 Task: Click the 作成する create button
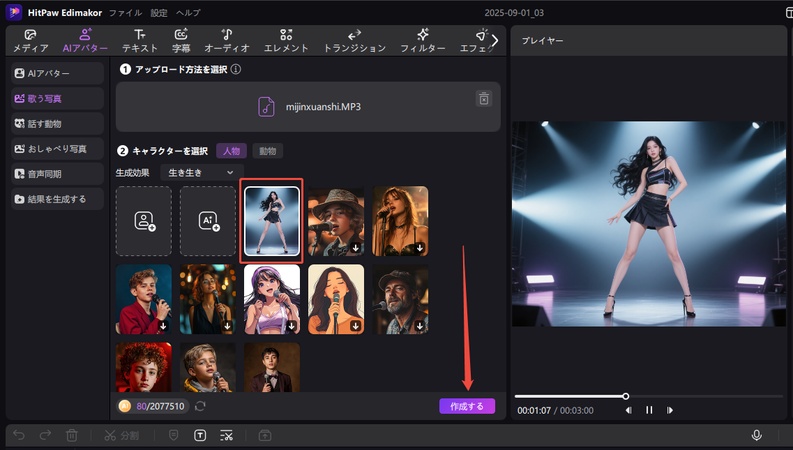(467, 406)
